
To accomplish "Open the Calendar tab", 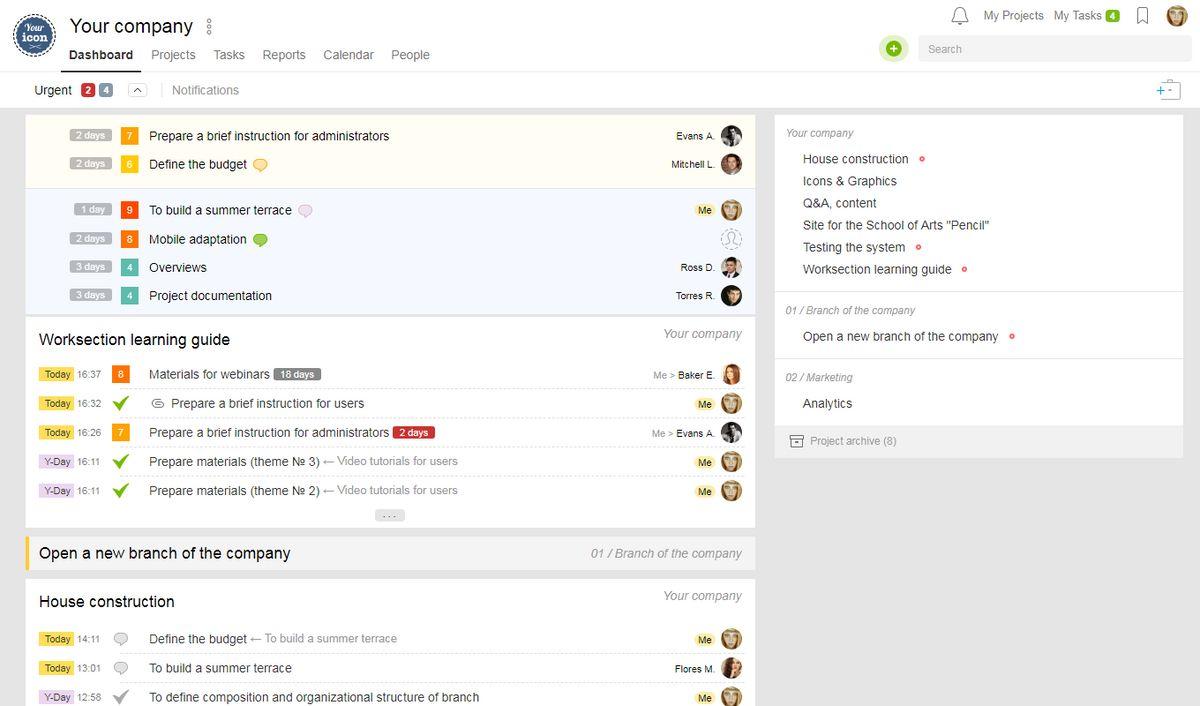I will 348,55.
